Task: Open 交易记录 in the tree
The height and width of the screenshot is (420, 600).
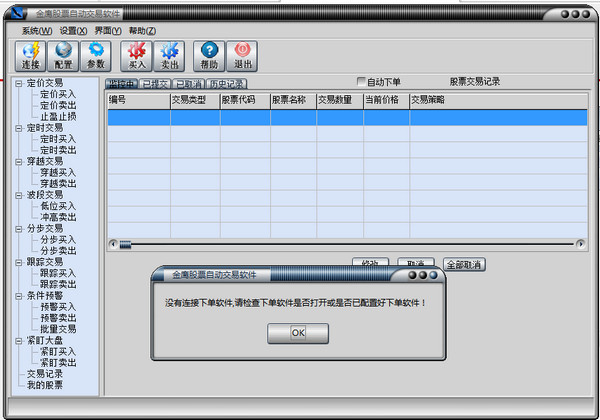Action: click(45, 374)
